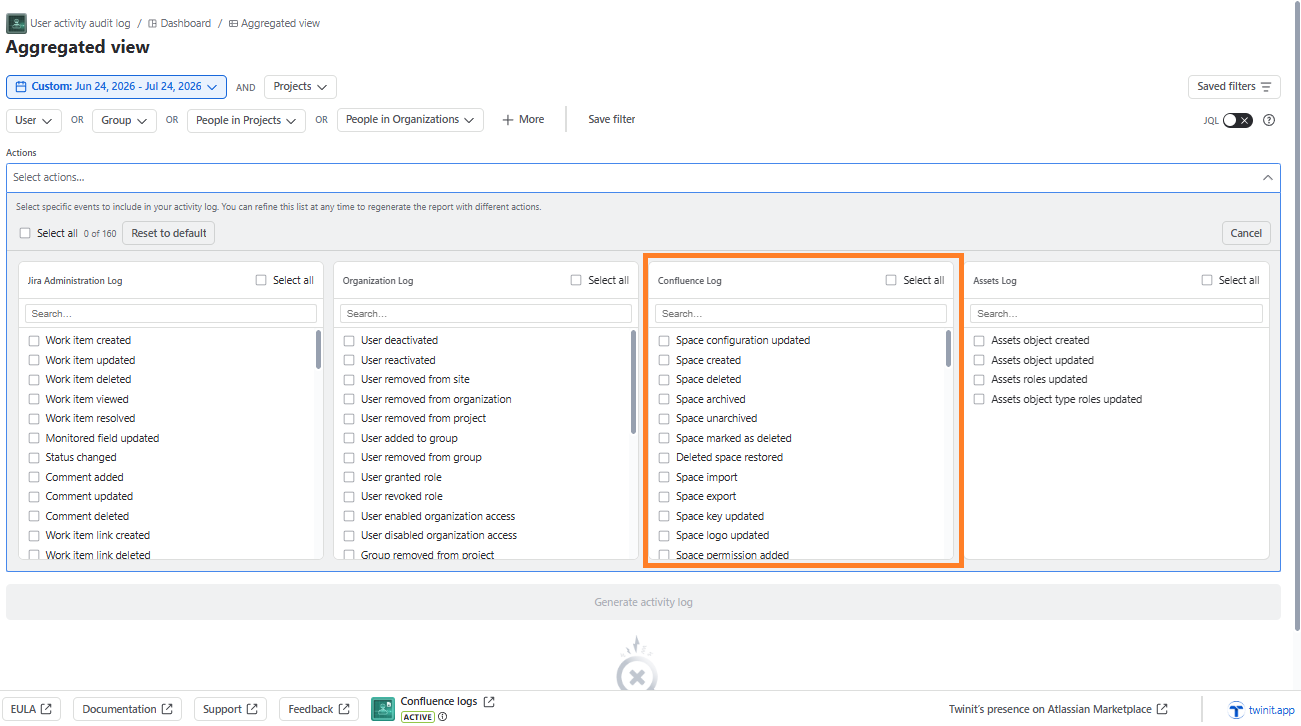Click Save filter
The image size is (1301, 726).
pyautogui.click(x=612, y=120)
